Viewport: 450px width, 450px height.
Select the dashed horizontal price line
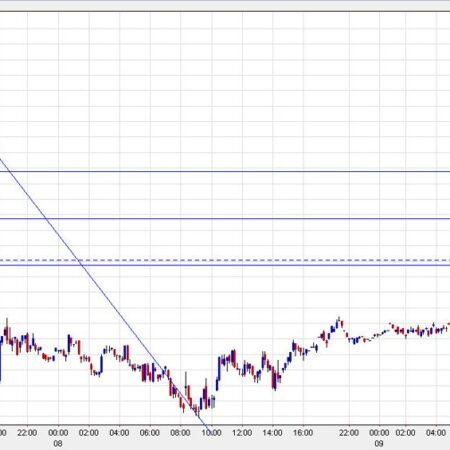coord(225,260)
